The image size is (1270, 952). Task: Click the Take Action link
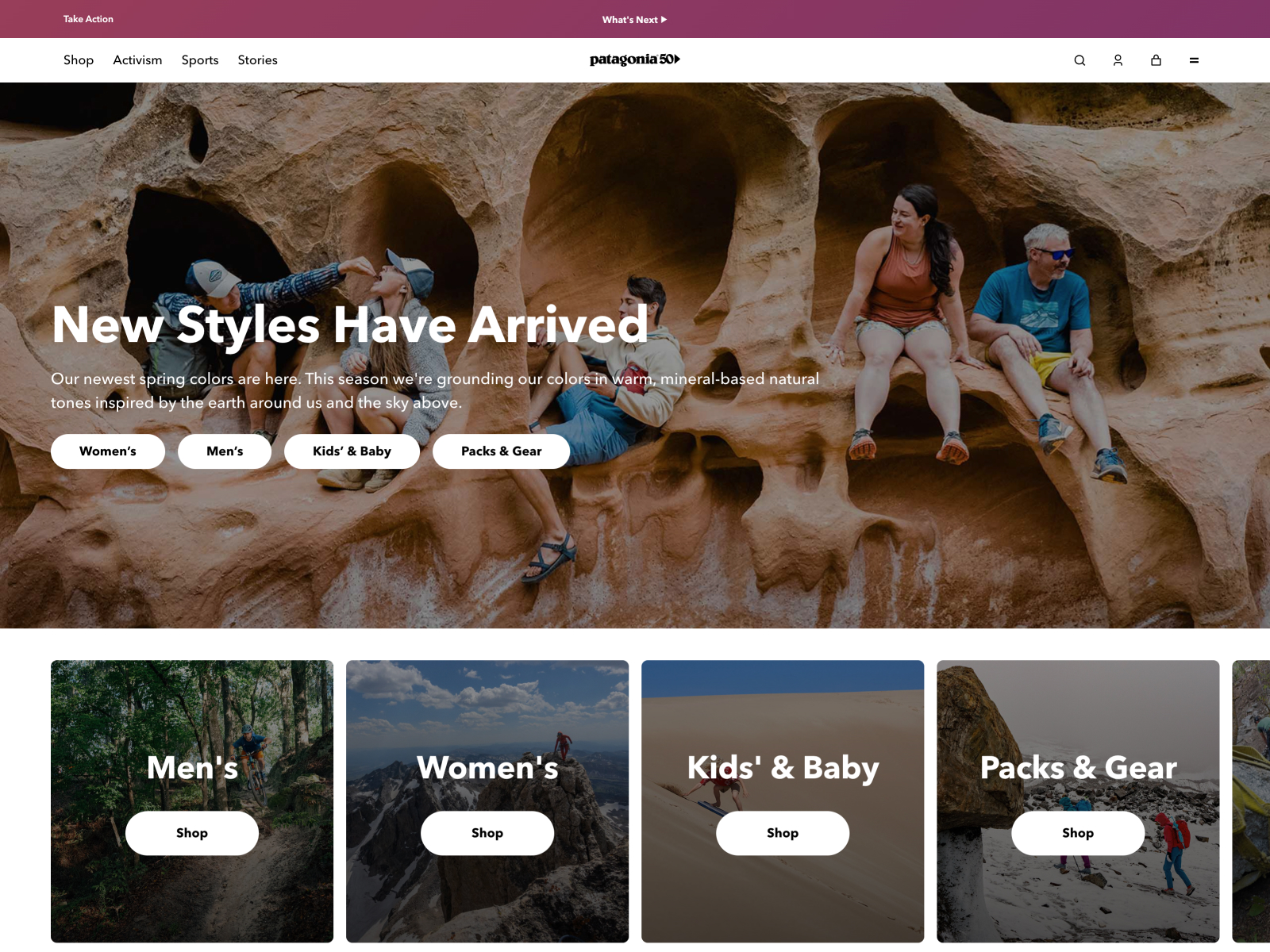pos(88,19)
